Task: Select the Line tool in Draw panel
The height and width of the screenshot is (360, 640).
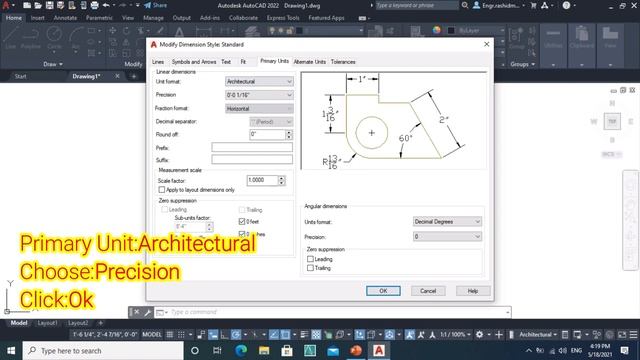Action: coord(11,38)
